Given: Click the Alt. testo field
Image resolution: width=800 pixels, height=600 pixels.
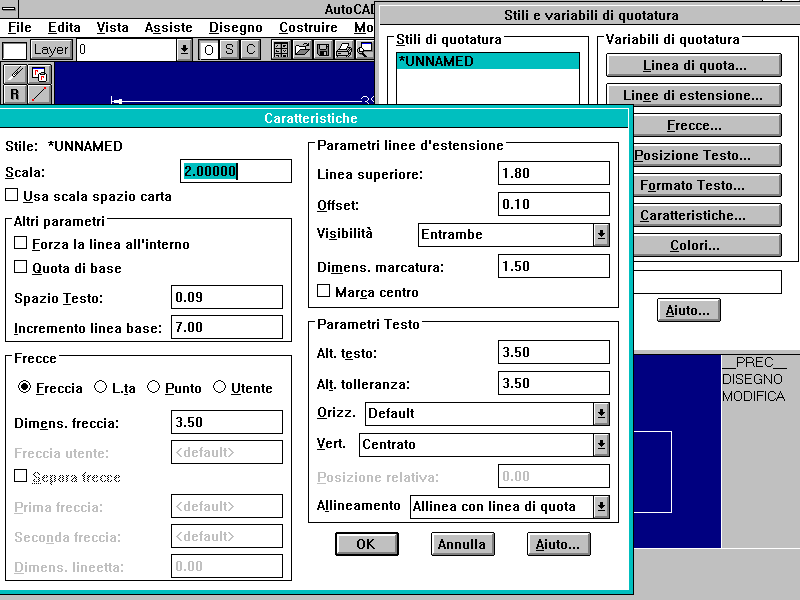Looking at the screenshot, I should [554, 352].
